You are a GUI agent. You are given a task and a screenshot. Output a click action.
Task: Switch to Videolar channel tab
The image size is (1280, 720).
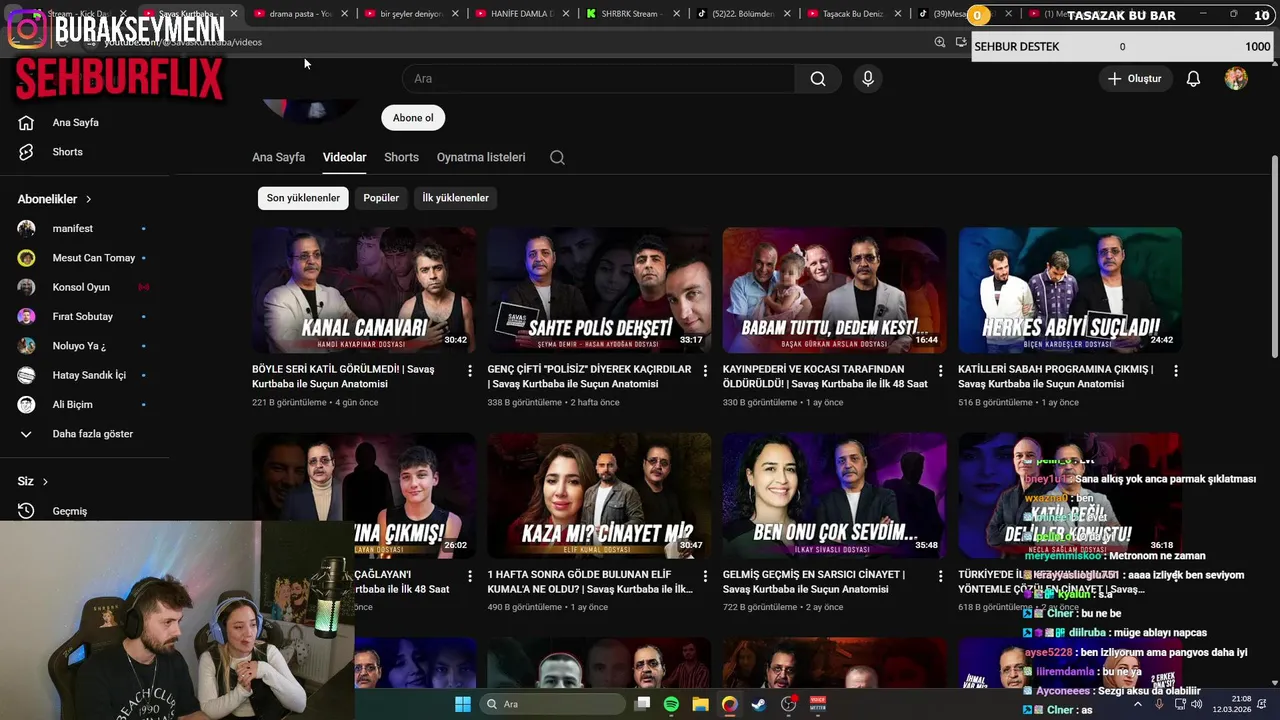click(344, 157)
